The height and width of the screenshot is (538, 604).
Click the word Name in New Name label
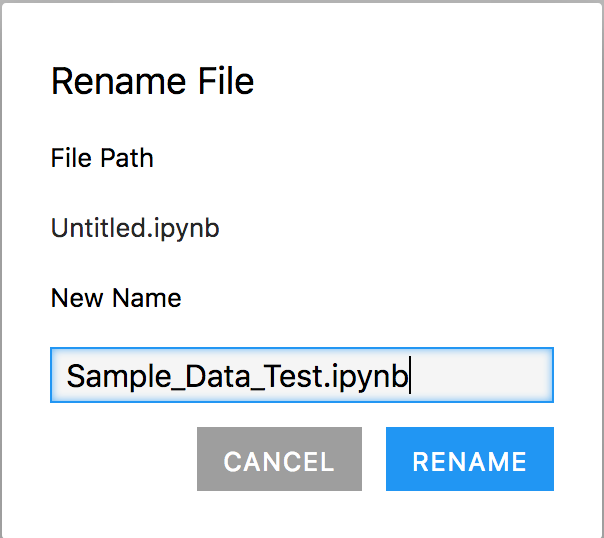click(147, 298)
